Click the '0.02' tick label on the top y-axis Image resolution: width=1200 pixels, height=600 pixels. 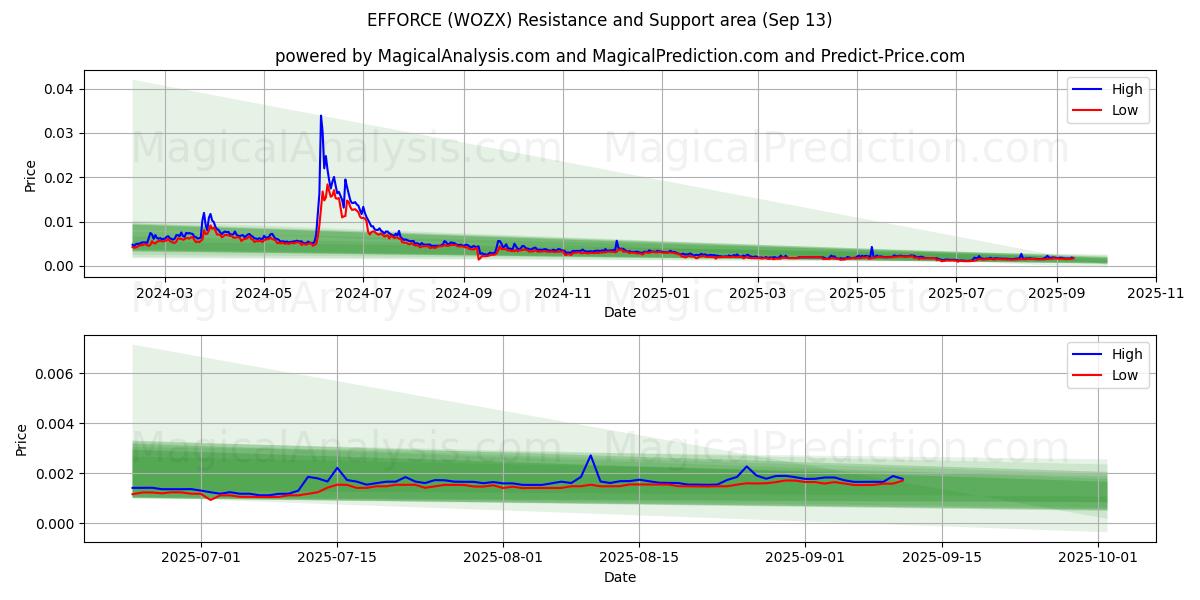tap(60, 178)
